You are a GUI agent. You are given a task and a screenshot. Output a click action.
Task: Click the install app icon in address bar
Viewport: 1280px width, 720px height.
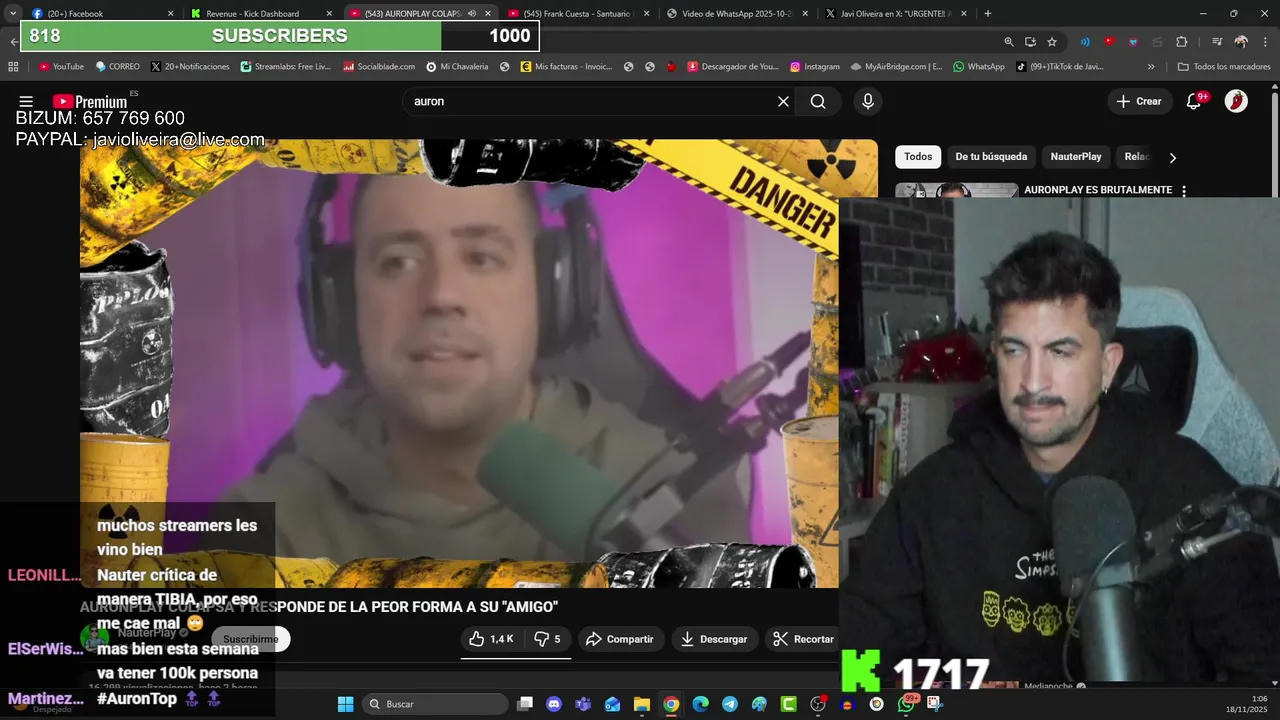[1030, 42]
